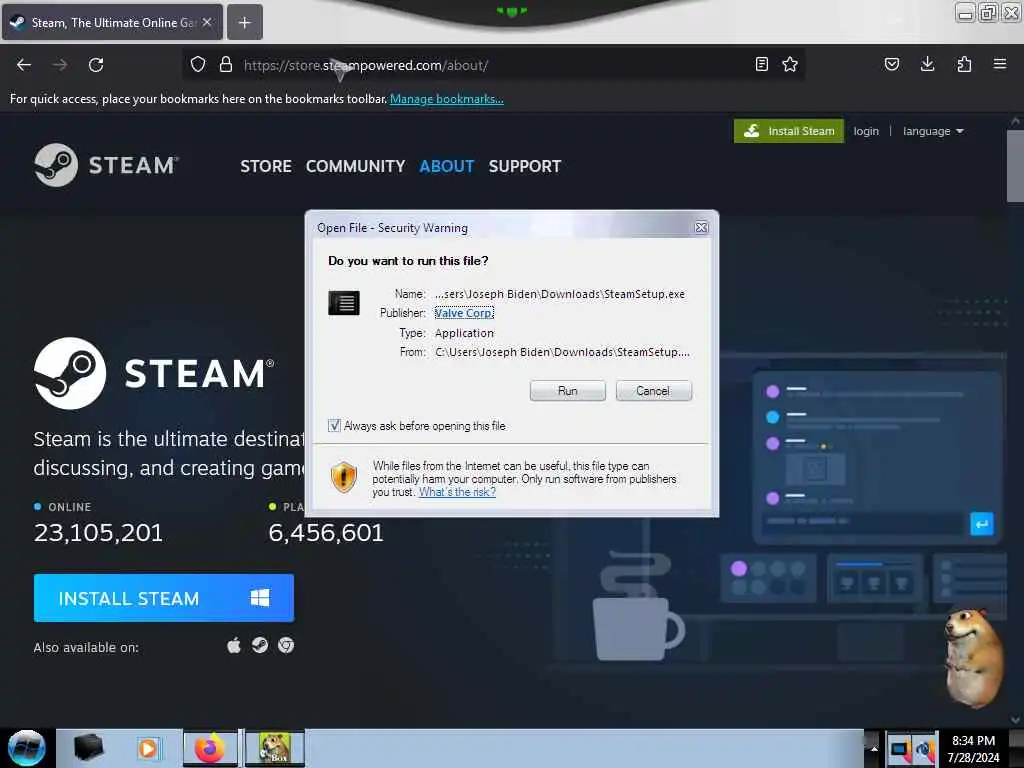Open the media player taskbar icon

pyautogui.click(x=148, y=748)
